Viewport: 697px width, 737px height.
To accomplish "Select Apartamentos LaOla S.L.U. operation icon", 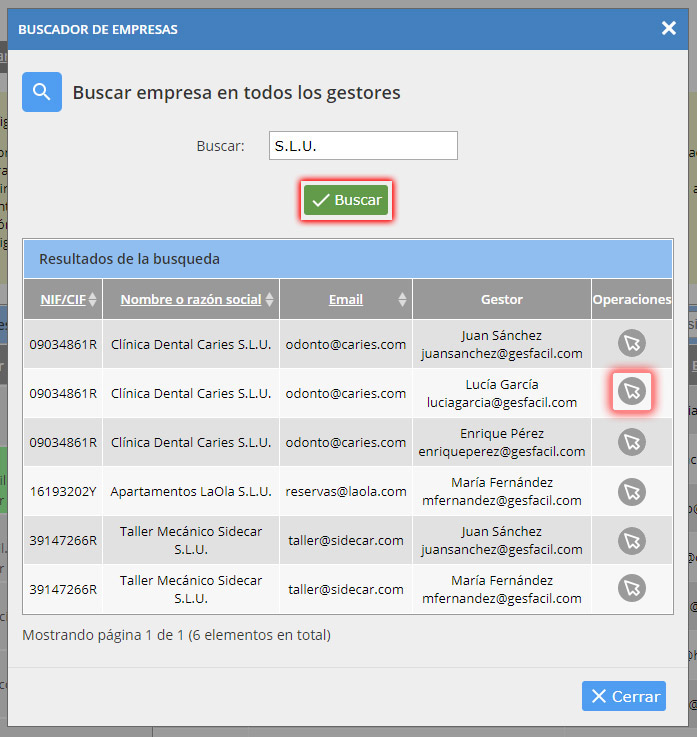I will pos(631,491).
